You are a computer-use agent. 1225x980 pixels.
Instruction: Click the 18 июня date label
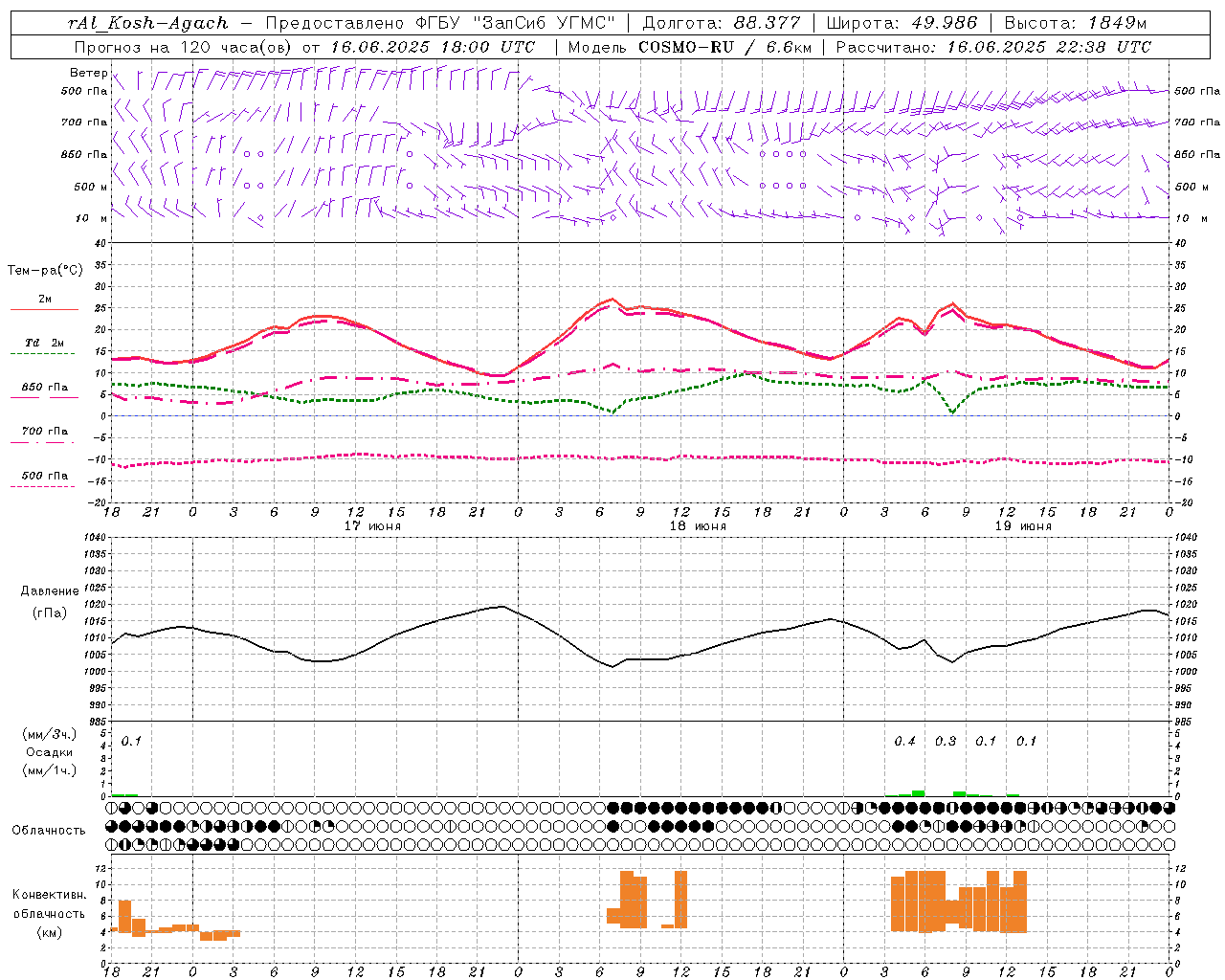pyautogui.click(x=698, y=526)
